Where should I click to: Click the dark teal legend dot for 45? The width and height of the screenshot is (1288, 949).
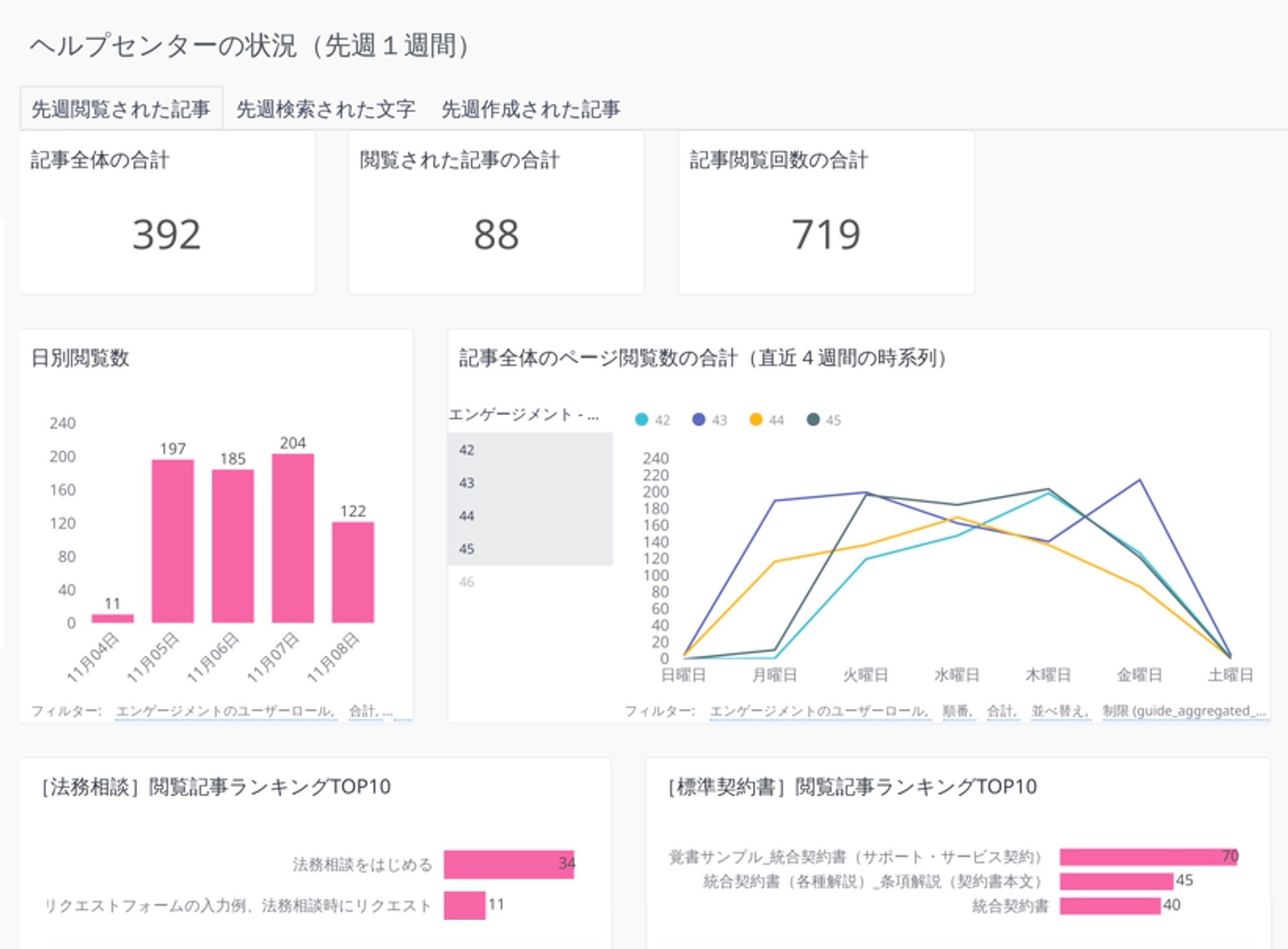click(813, 420)
